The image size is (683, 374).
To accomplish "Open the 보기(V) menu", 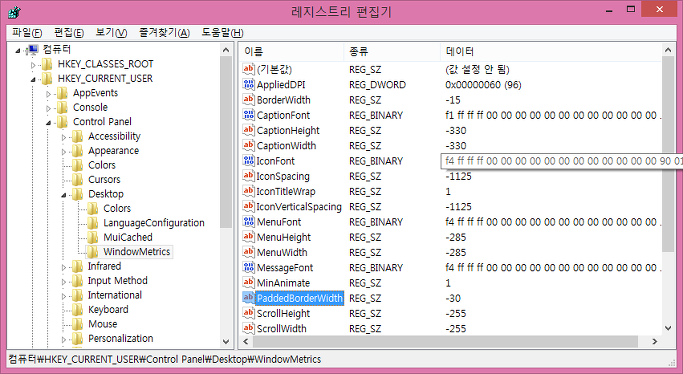I will (x=111, y=32).
